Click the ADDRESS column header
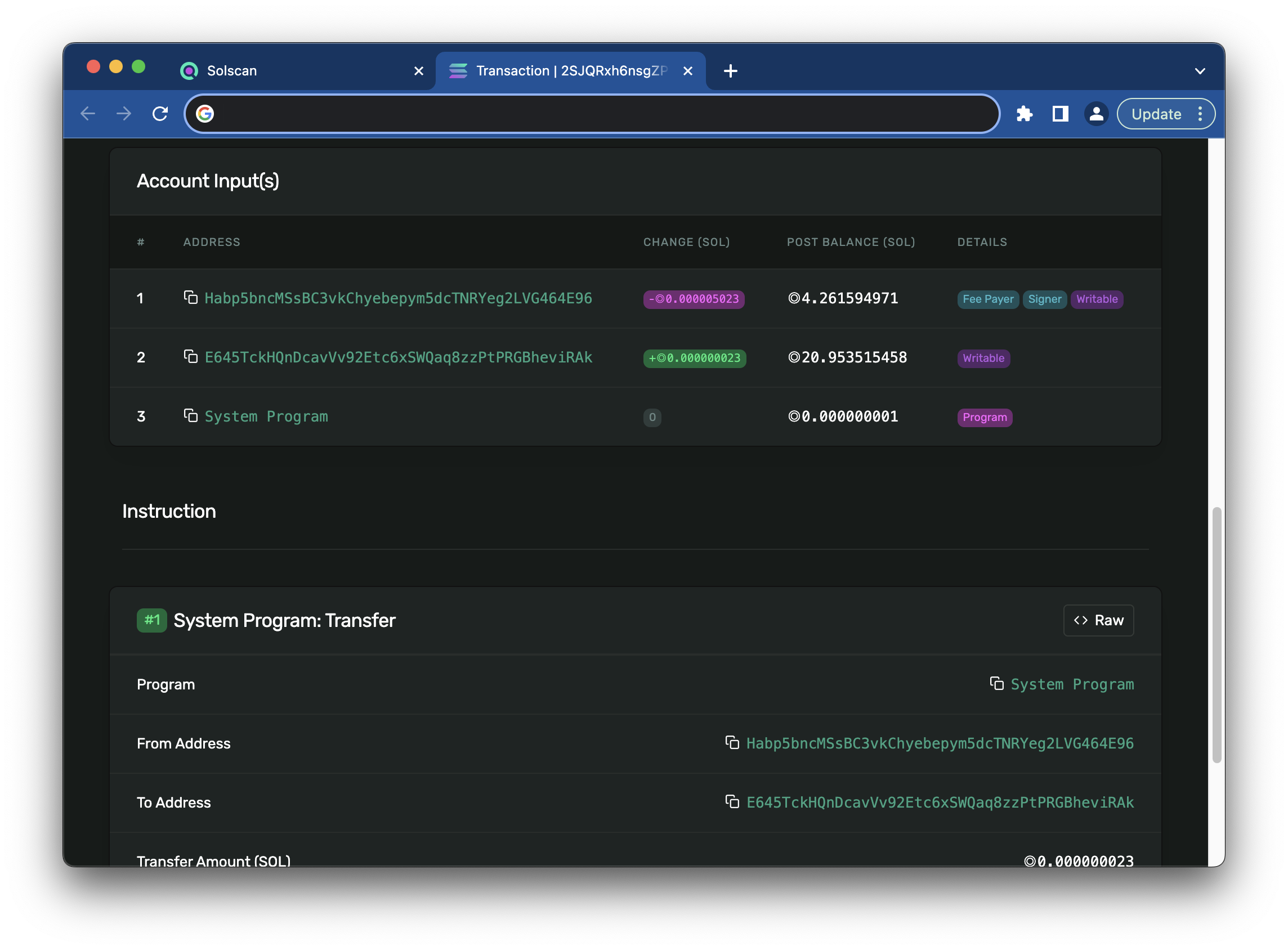1288x950 pixels. (x=212, y=242)
